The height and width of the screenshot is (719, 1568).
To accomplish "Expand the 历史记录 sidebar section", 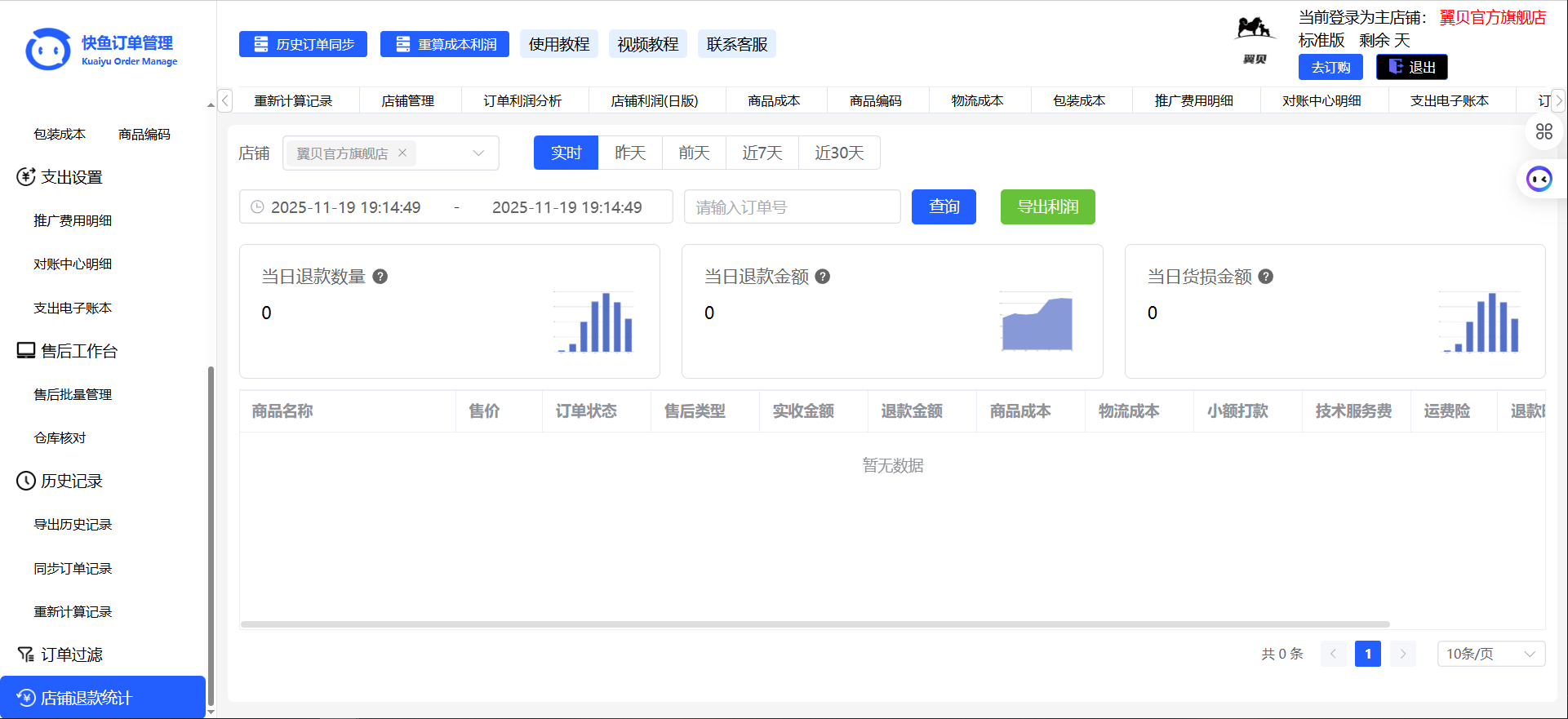I will point(72,481).
